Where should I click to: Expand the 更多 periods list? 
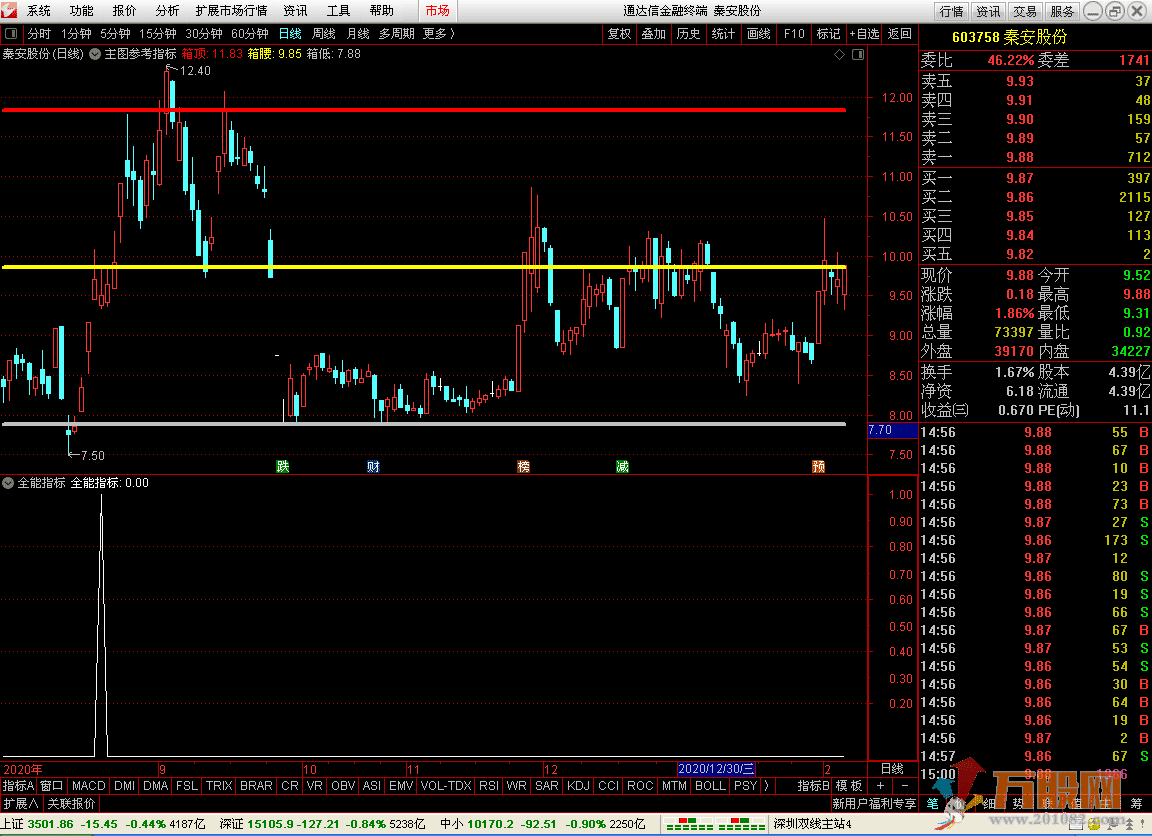[x=439, y=34]
